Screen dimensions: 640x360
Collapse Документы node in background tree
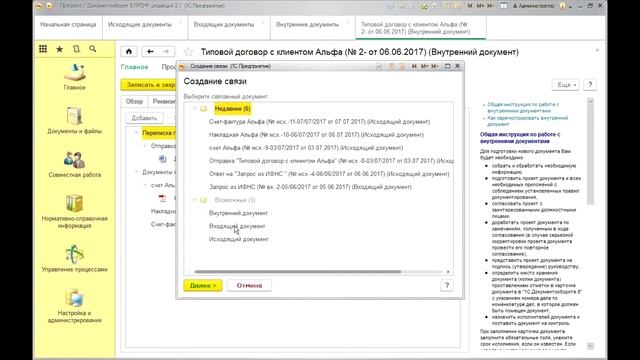tap(136, 172)
